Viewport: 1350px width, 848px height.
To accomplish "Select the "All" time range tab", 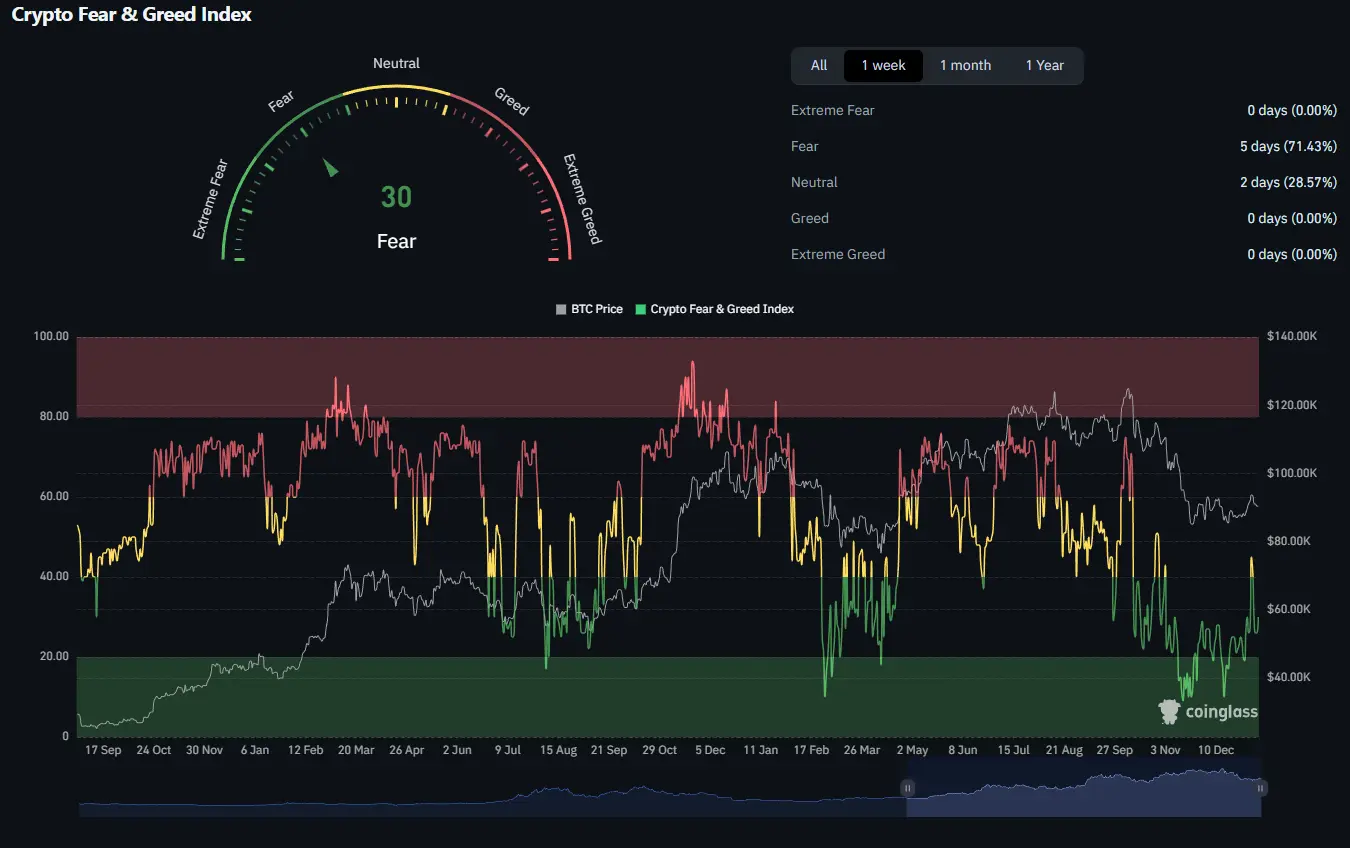I will pos(818,65).
